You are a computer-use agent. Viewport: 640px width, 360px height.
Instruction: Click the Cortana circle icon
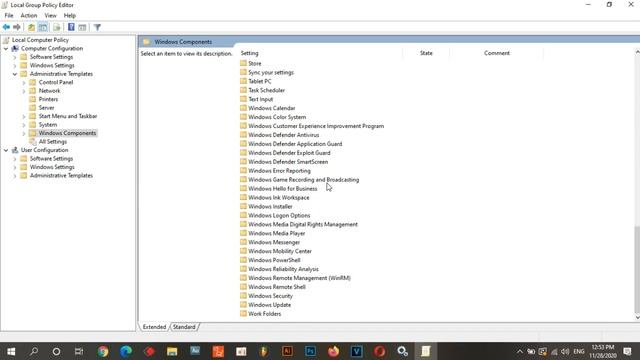click(56, 351)
